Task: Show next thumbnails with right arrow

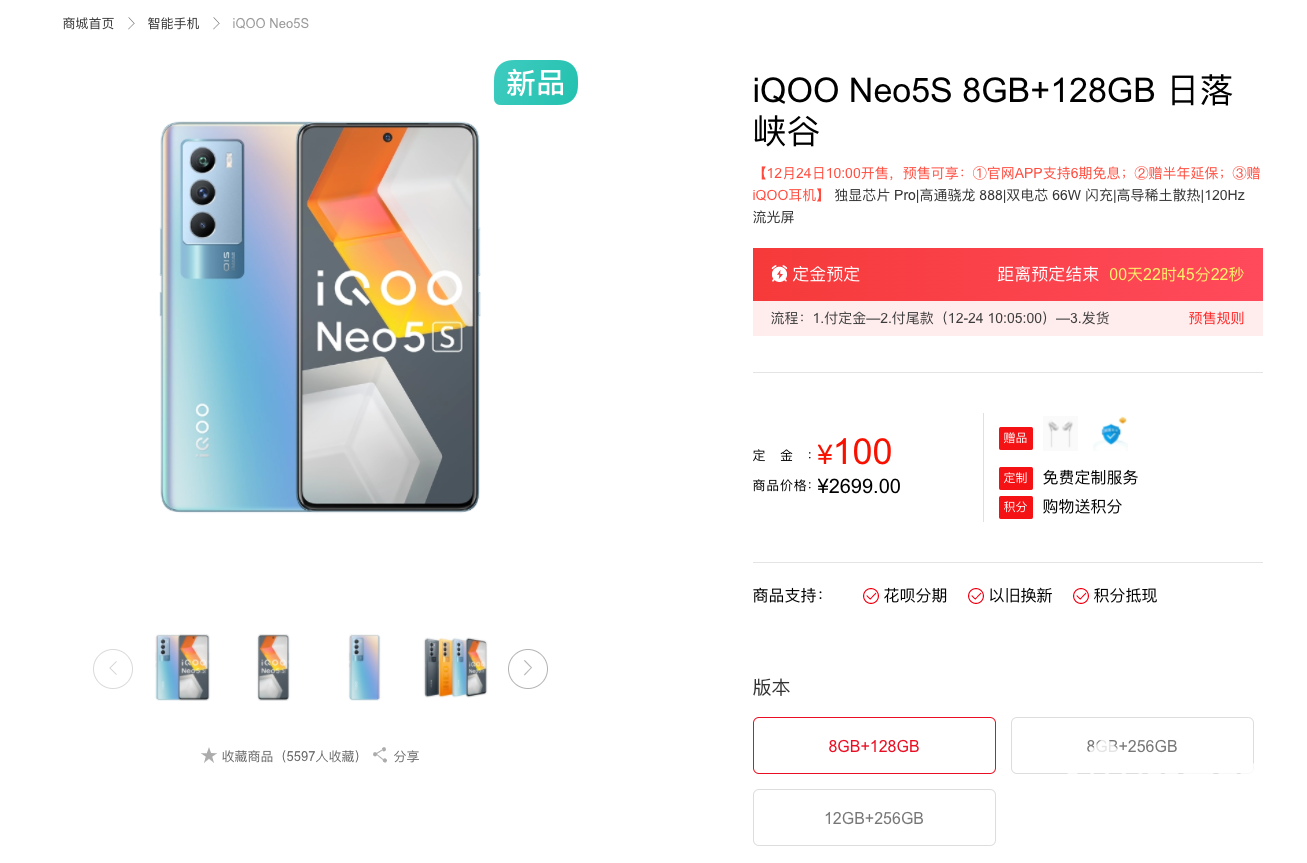Action: click(528, 669)
